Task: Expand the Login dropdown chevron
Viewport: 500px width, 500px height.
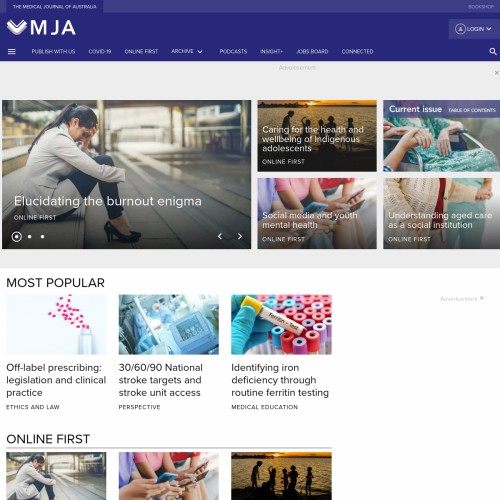Action: tap(489, 29)
